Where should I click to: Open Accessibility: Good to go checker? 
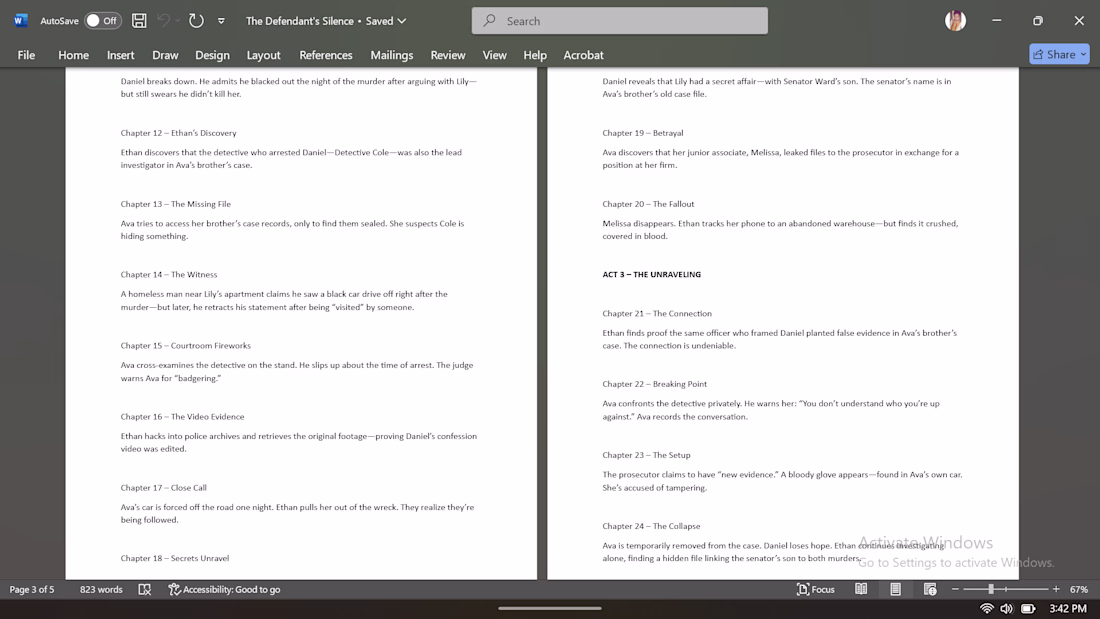224,590
